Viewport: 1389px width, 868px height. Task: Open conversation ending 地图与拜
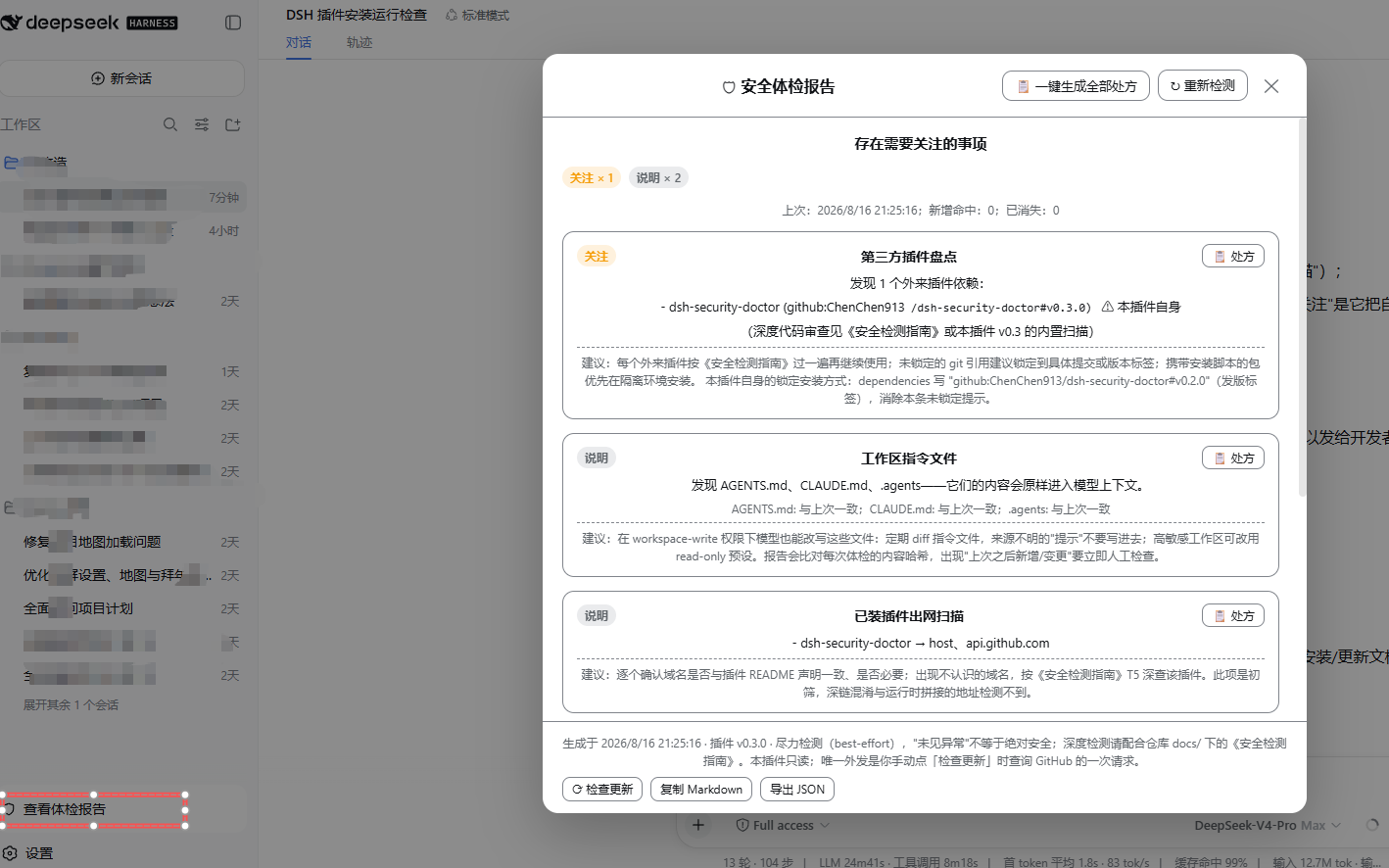tap(123, 575)
